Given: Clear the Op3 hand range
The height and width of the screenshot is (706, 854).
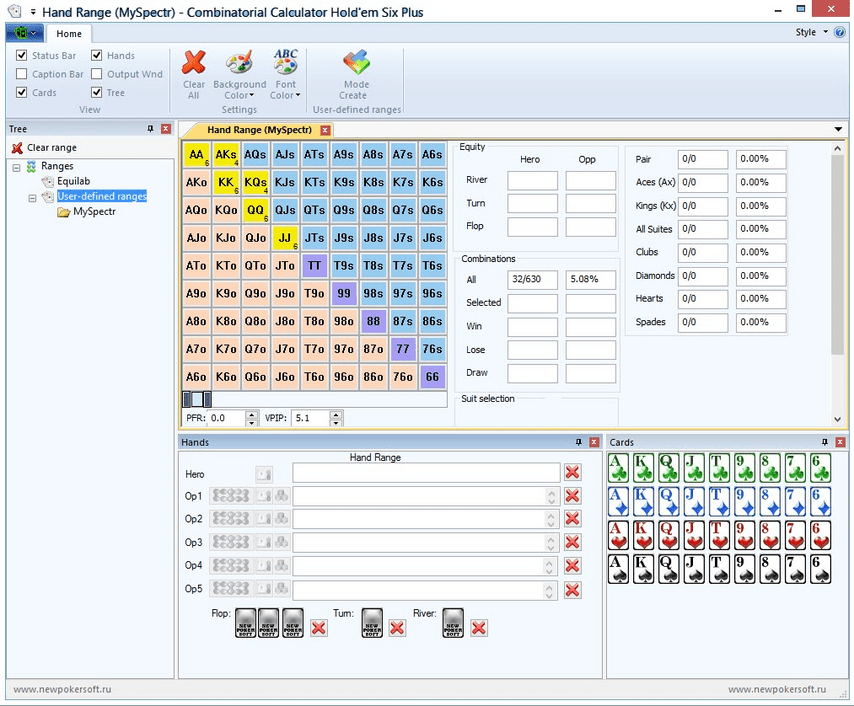Looking at the screenshot, I should (572, 542).
